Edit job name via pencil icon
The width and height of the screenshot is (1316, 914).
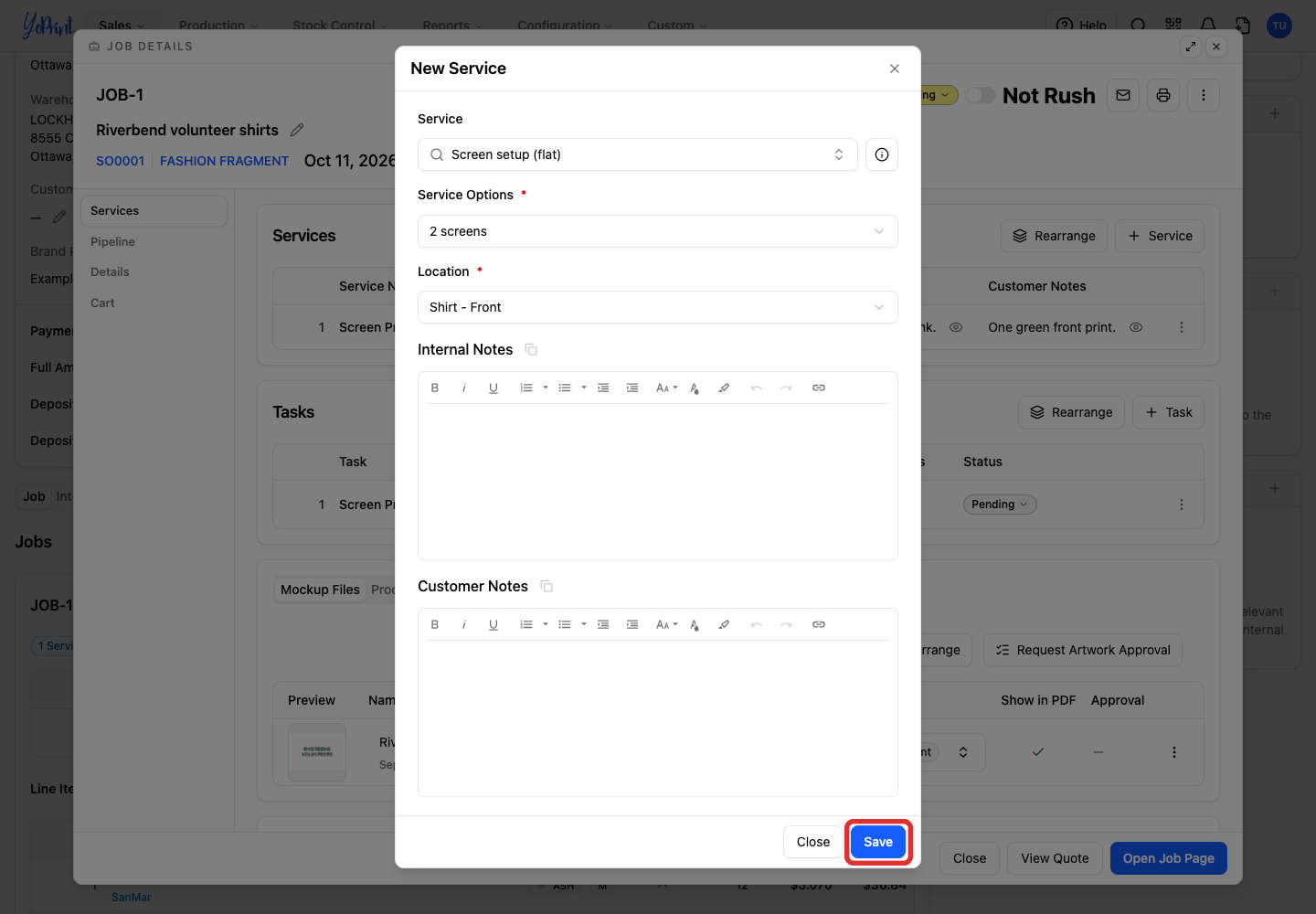(297, 130)
